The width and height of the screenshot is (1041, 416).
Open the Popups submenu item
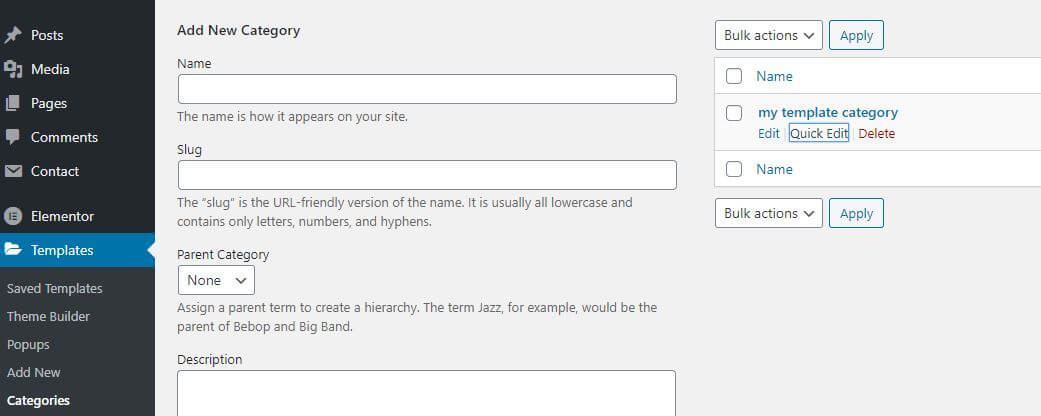28,344
